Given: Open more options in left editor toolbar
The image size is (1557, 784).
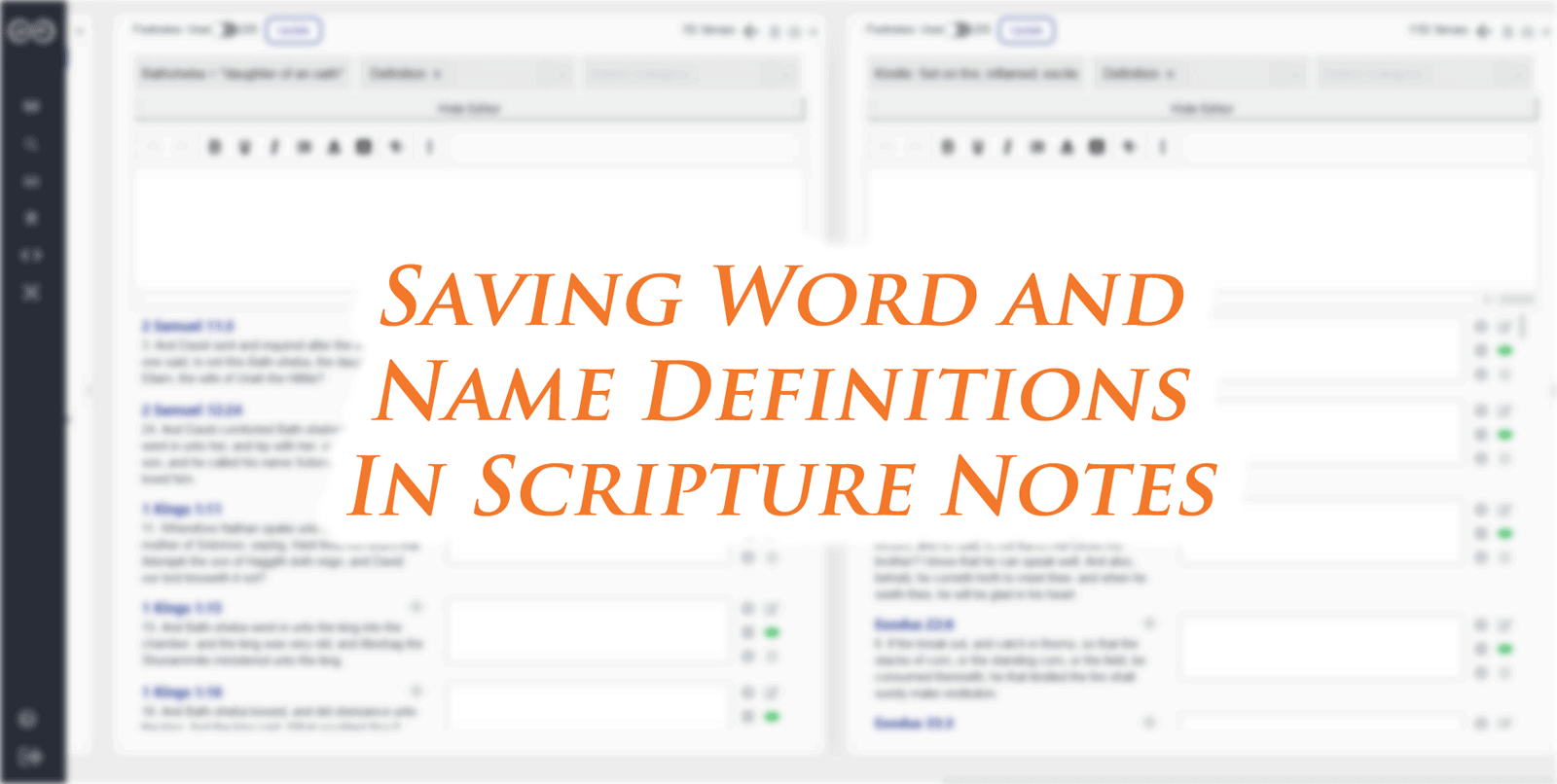Looking at the screenshot, I should tap(429, 147).
